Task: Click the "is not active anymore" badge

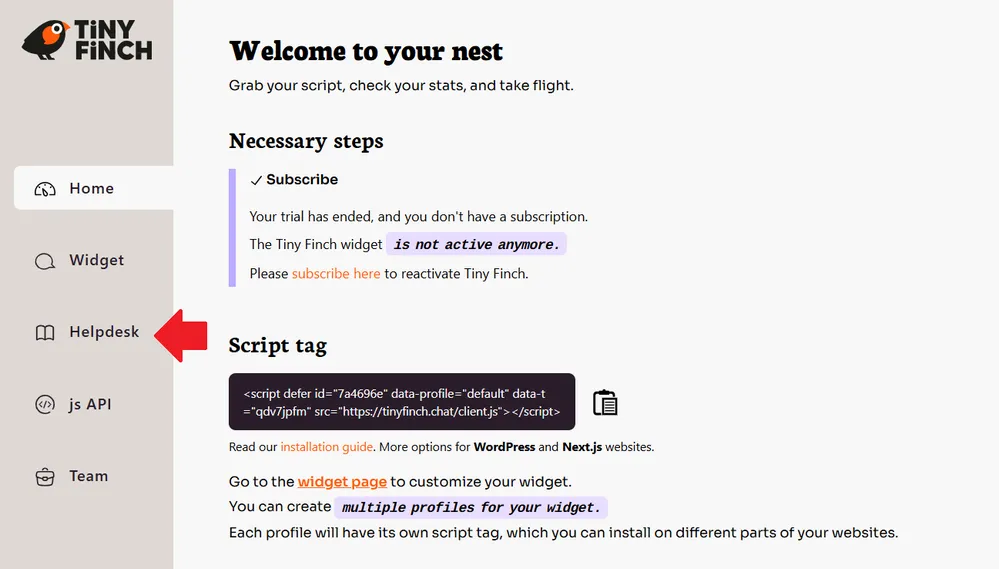Action: [476, 244]
